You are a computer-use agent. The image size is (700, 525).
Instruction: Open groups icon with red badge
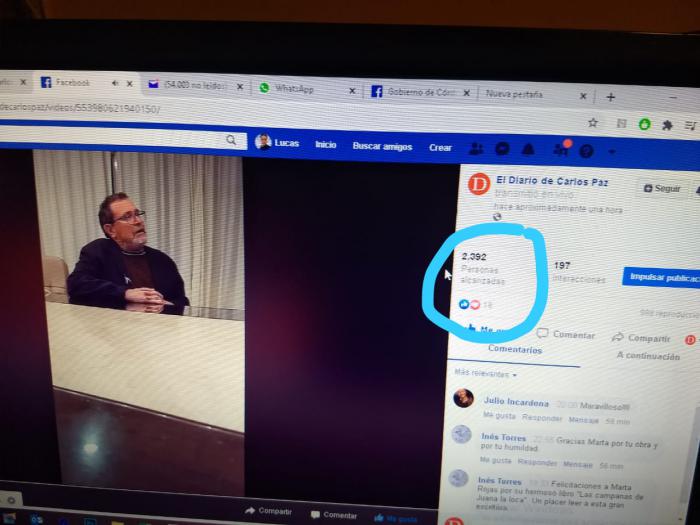561,149
